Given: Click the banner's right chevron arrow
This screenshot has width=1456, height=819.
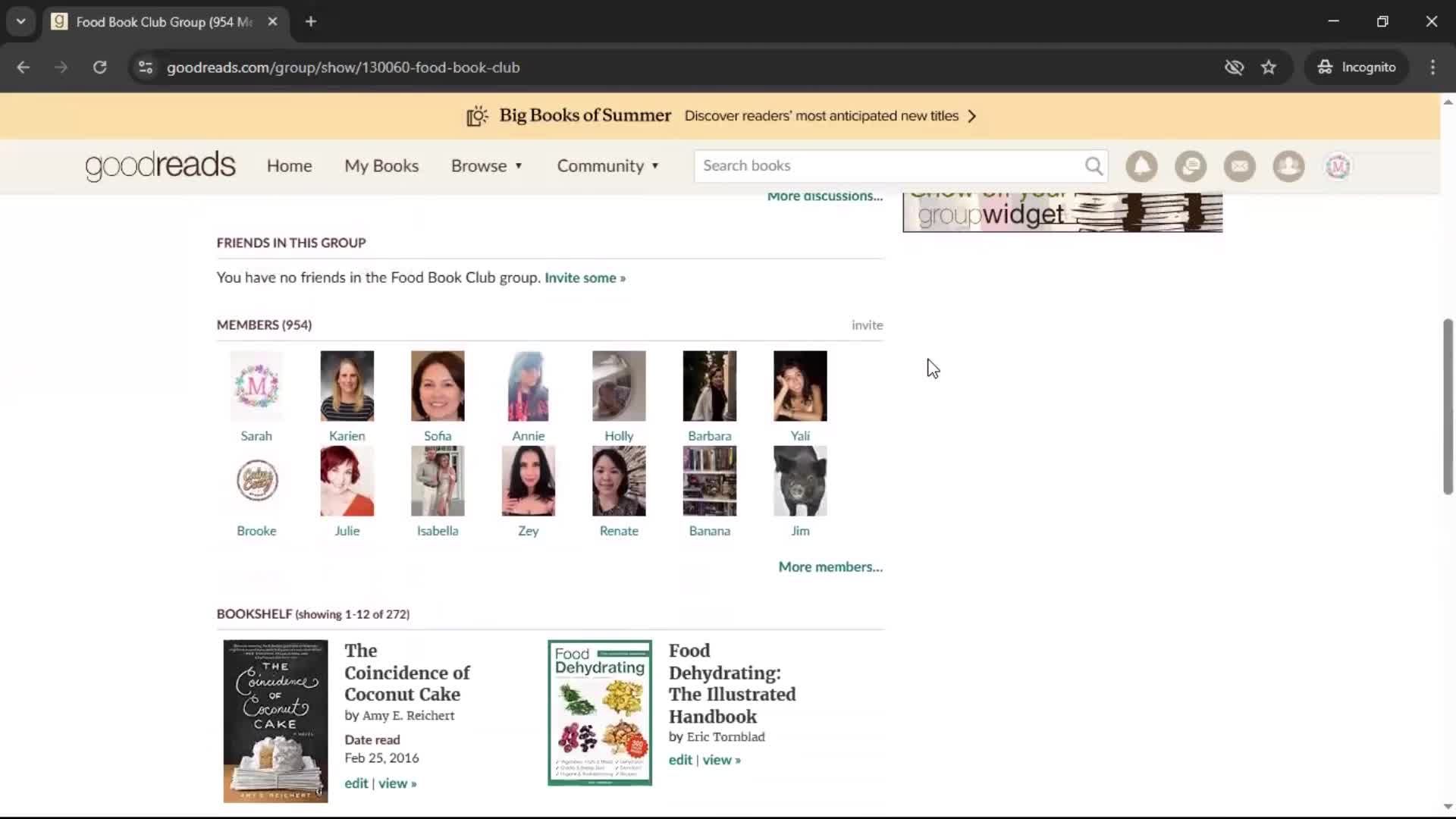Looking at the screenshot, I should pos(972,116).
